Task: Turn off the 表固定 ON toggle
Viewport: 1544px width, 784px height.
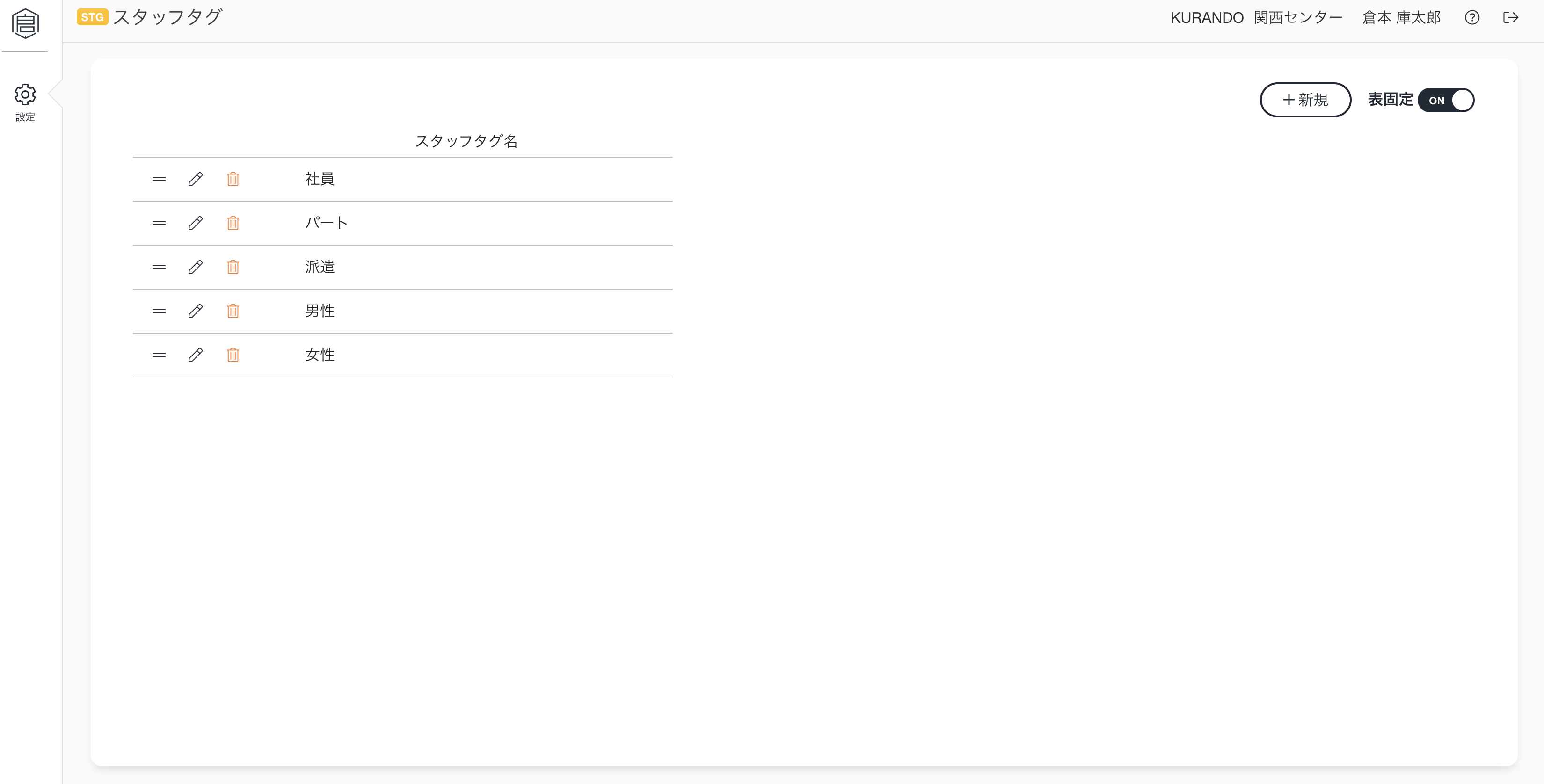Action: [1446, 100]
